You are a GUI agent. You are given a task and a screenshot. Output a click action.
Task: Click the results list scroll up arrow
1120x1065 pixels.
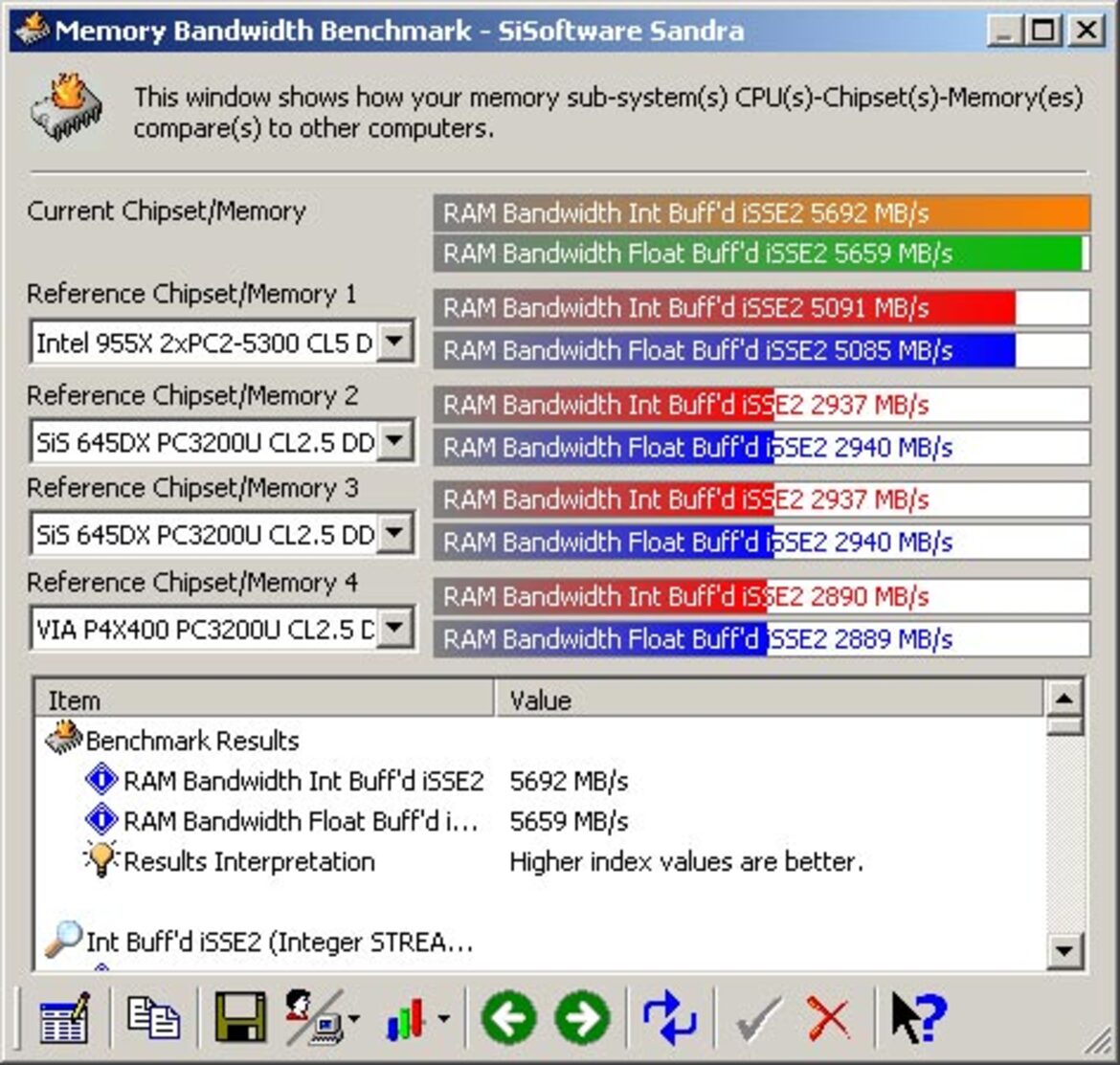coord(1064,699)
